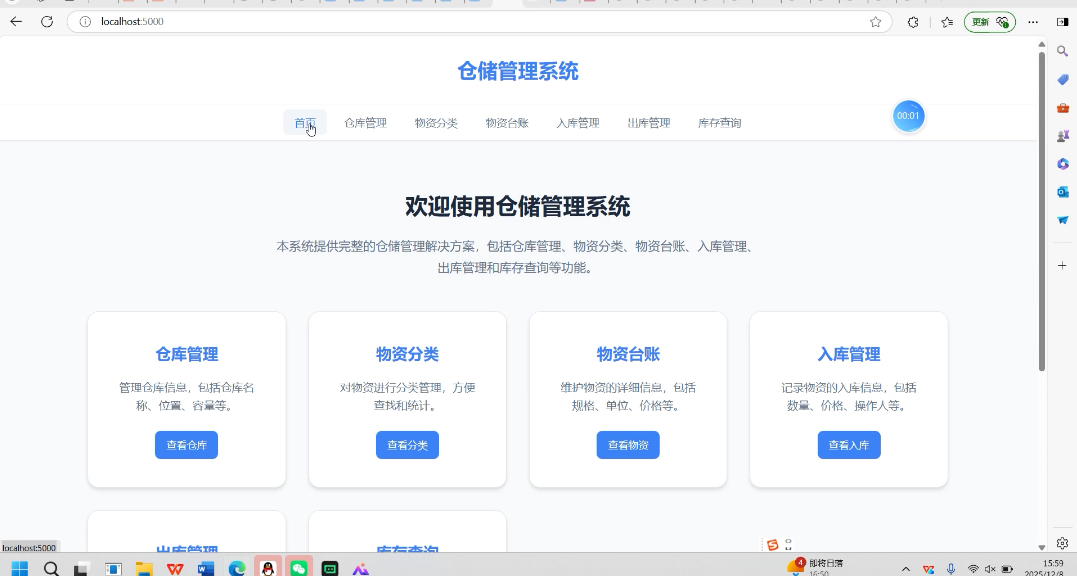Open the favorites list icon
The width and height of the screenshot is (1077, 576).
[946, 22]
